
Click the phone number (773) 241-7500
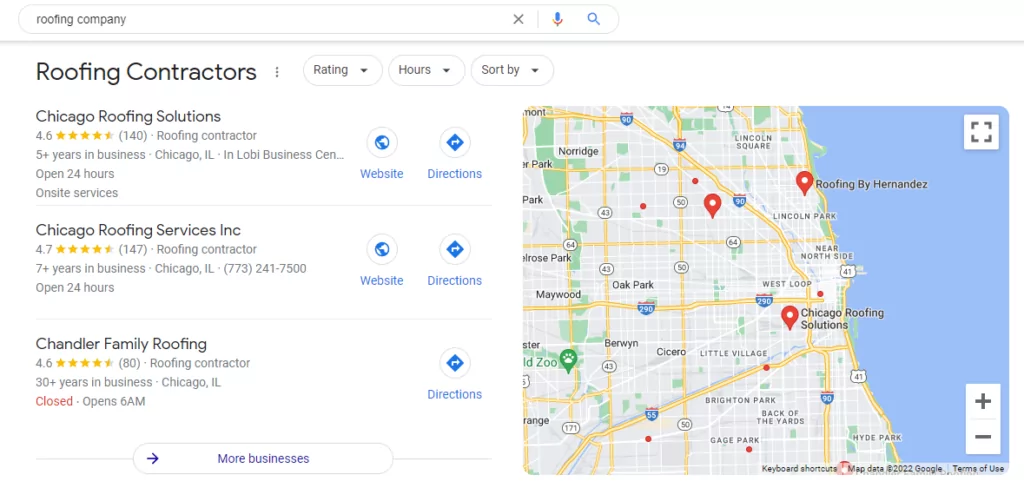[x=265, y=268]
